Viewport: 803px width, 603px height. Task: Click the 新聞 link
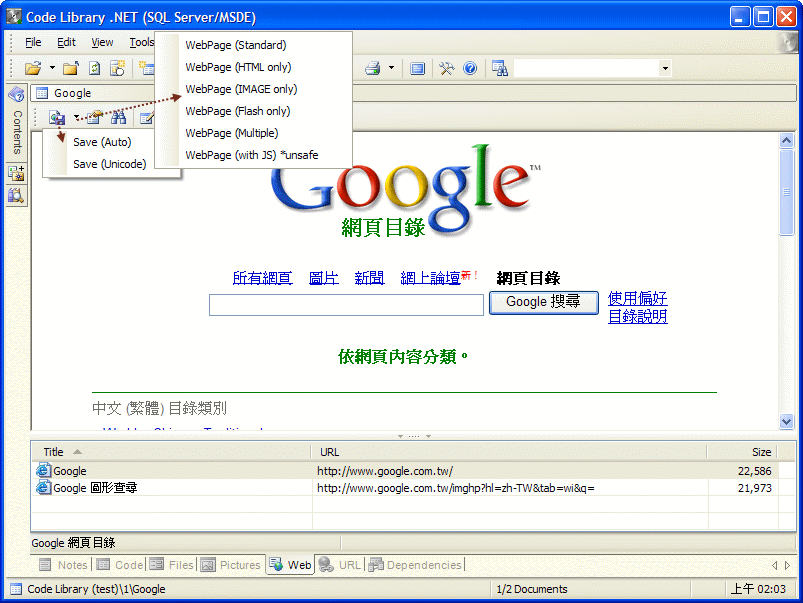coord(369,278)
